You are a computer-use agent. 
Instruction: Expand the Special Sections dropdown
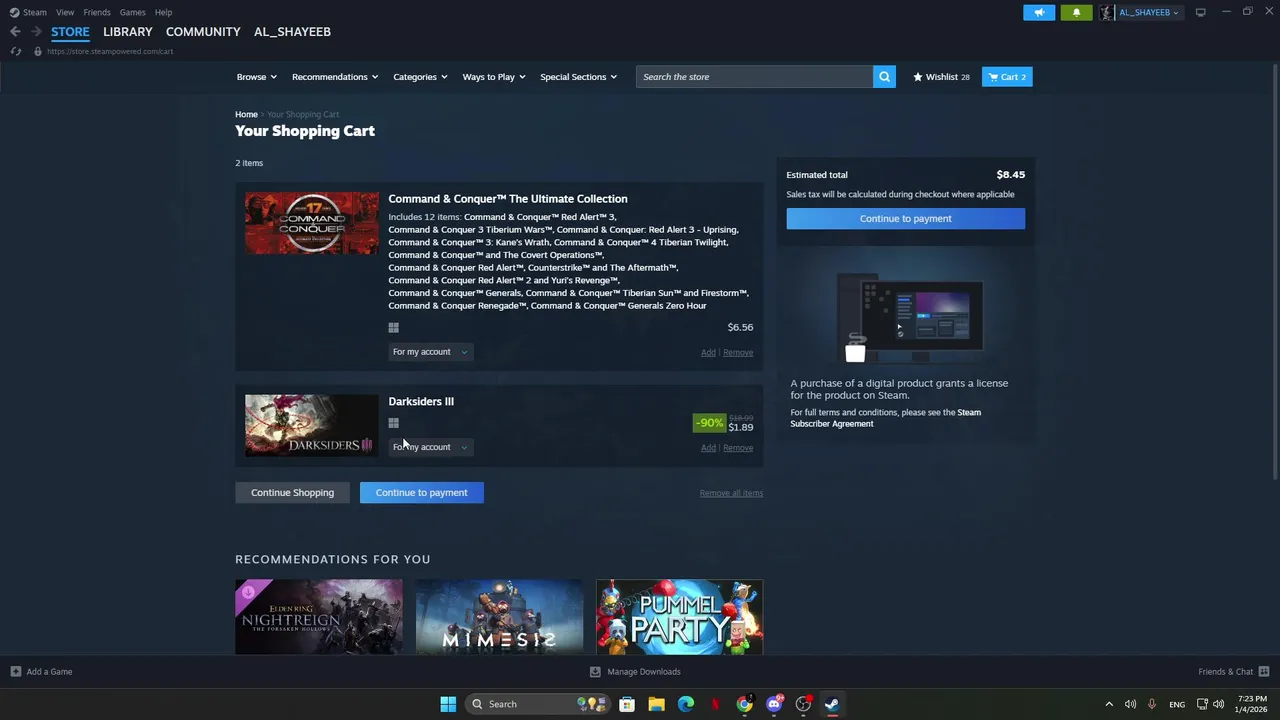[x=578, y=77]
